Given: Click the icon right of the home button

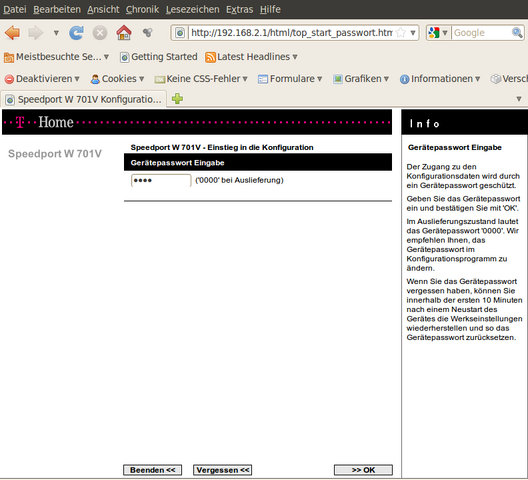Looking at the screenshot, I should [x=147, y=33].
